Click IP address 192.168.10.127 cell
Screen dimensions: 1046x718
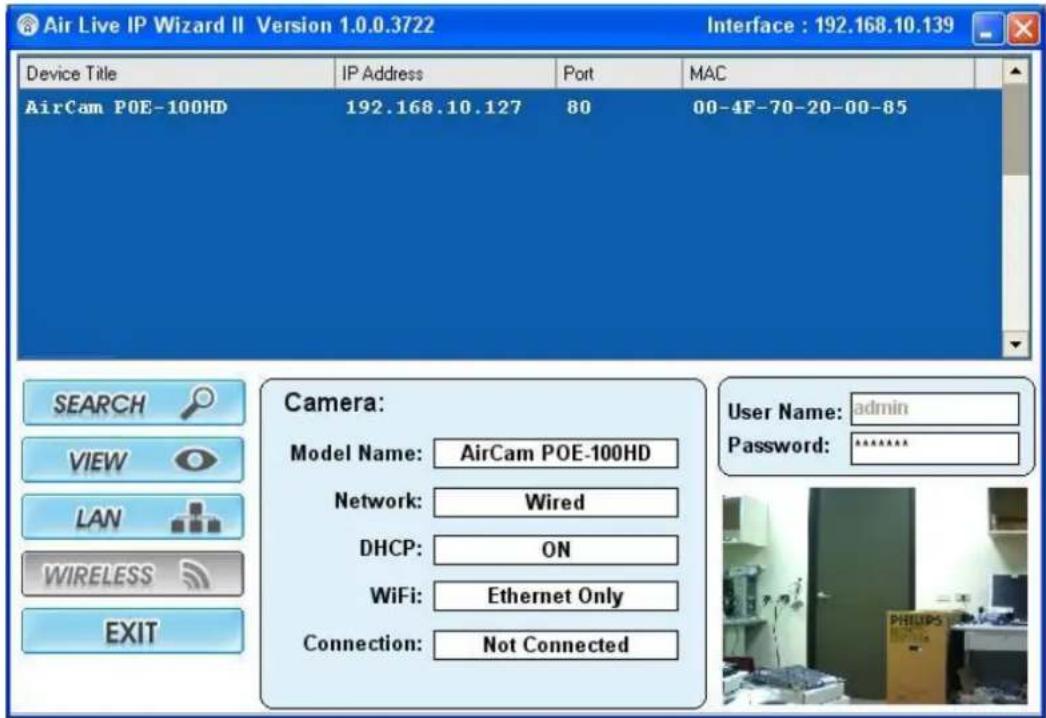(x=434, y=107)
